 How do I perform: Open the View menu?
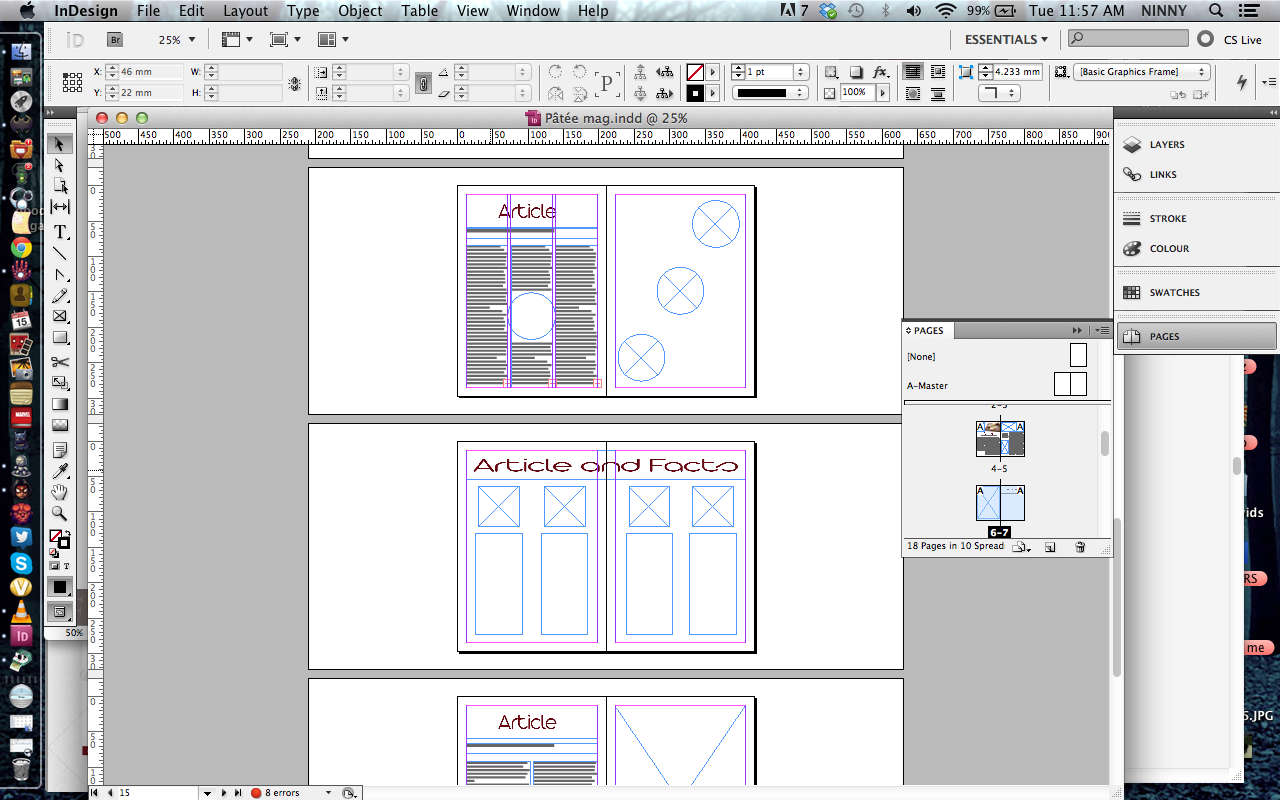472,11
